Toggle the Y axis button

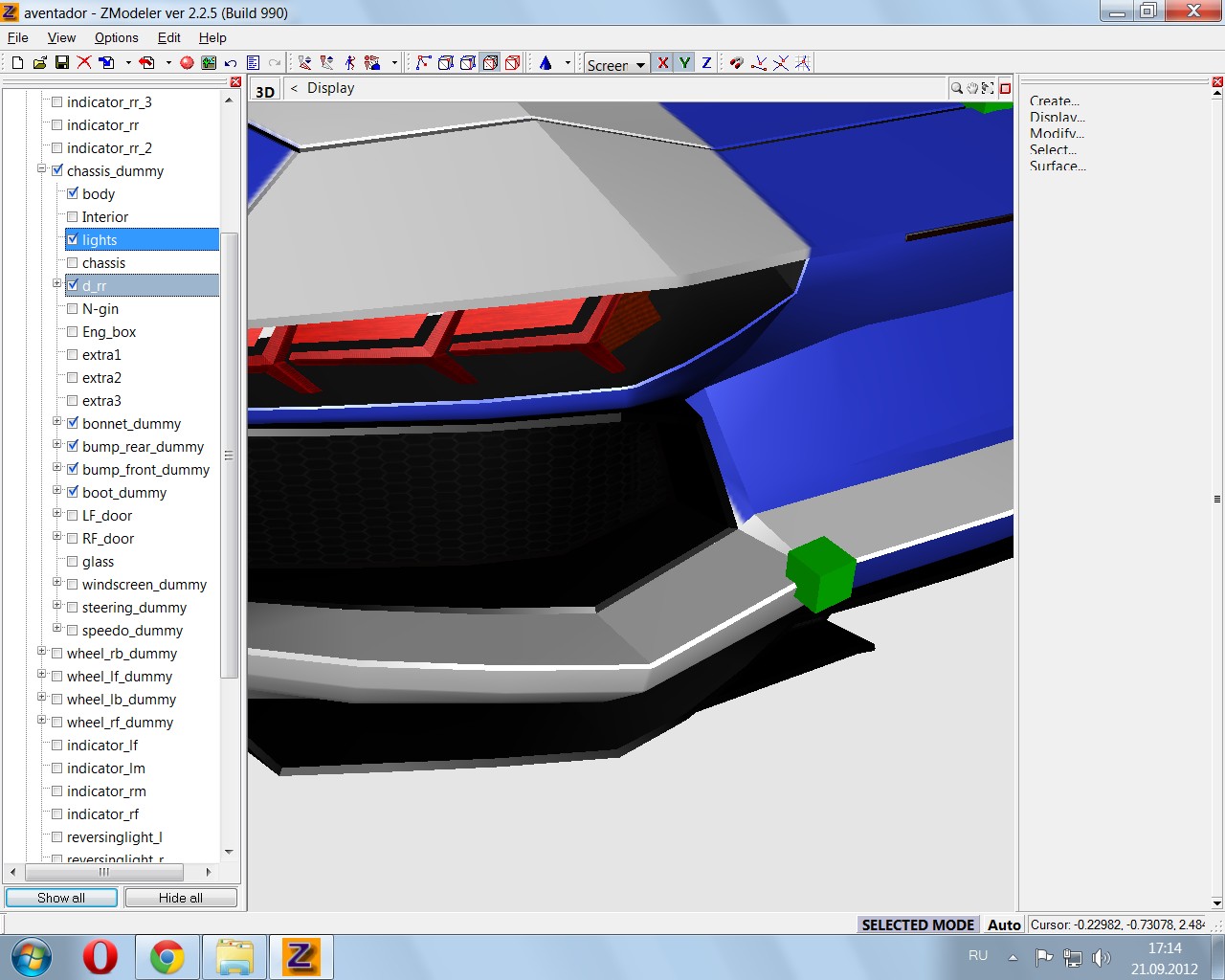[x=684, y=63]
